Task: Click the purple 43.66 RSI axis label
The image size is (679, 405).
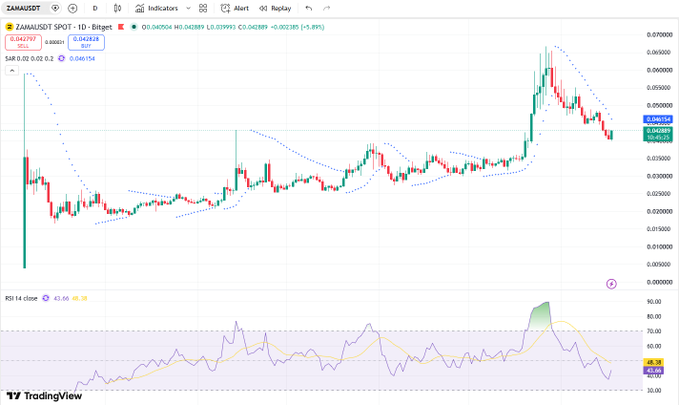Action: click(653, 370)
